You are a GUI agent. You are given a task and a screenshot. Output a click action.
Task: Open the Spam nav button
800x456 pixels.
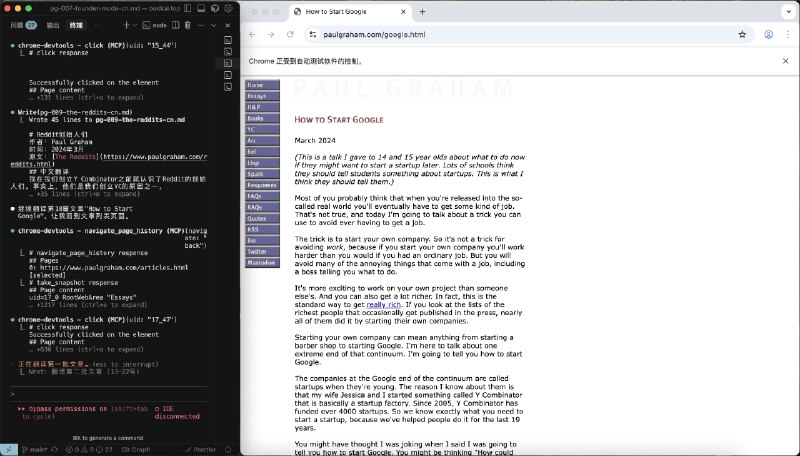pyautogui.click(x=262, y=174)
